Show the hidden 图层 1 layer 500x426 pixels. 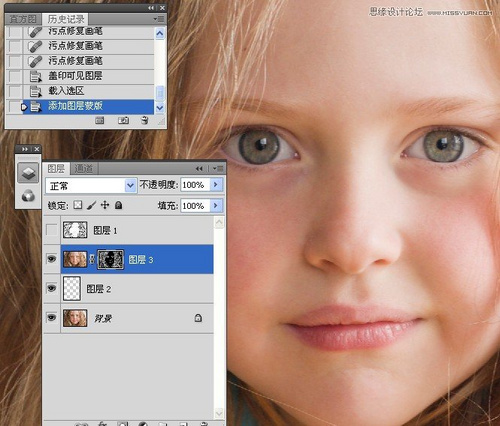(51, 230)
